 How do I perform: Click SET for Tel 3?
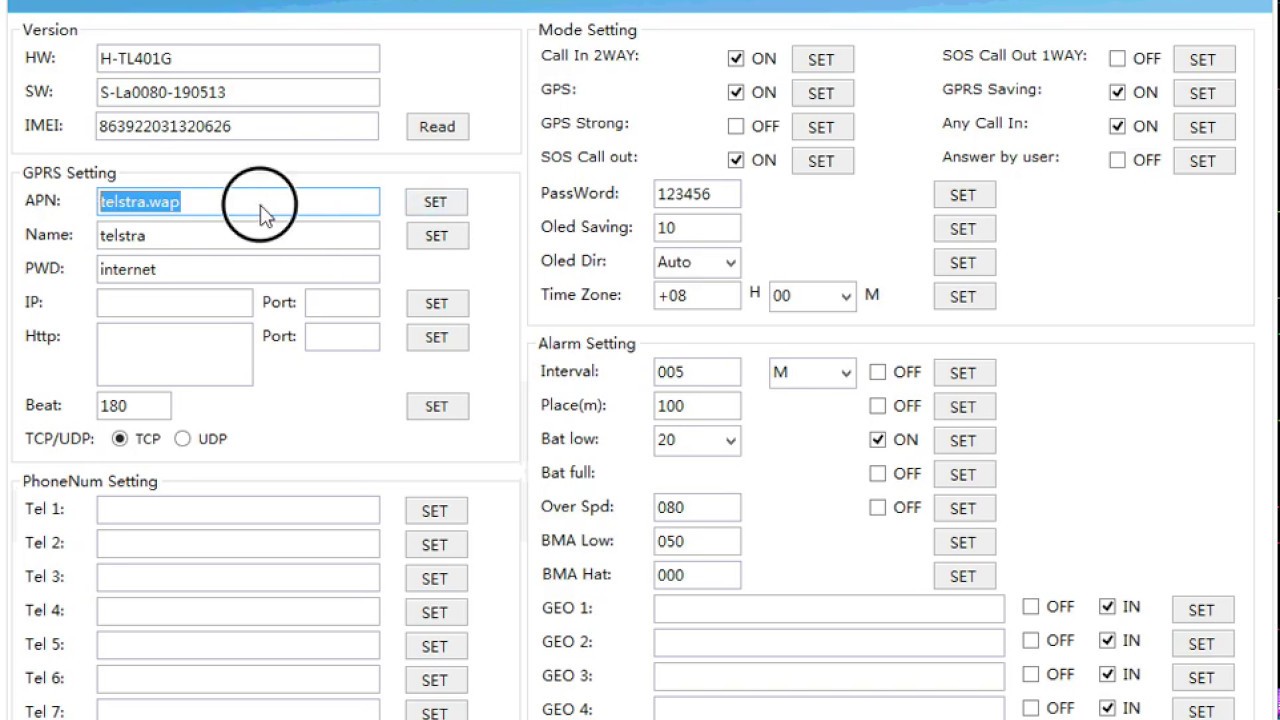click(435, 579)
